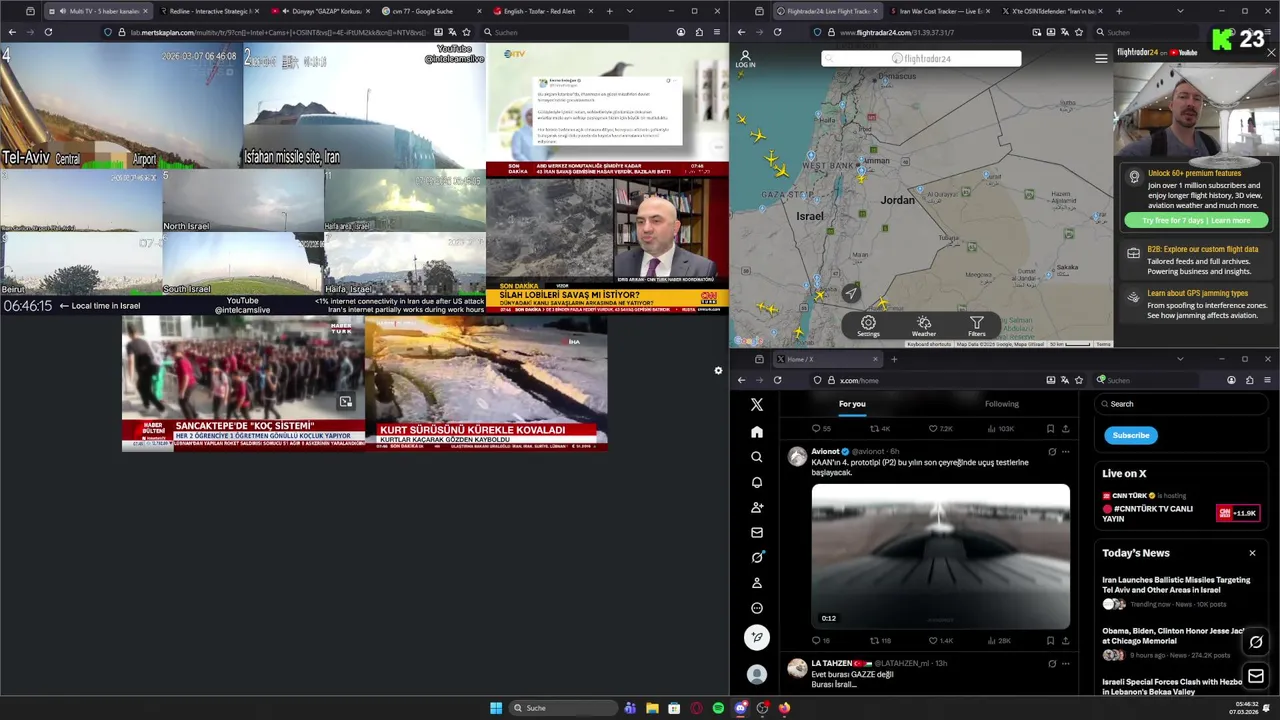Open floating Grok button on X
The width and height of the screenshot is (1280, 720).
[x=1256, y=642]
